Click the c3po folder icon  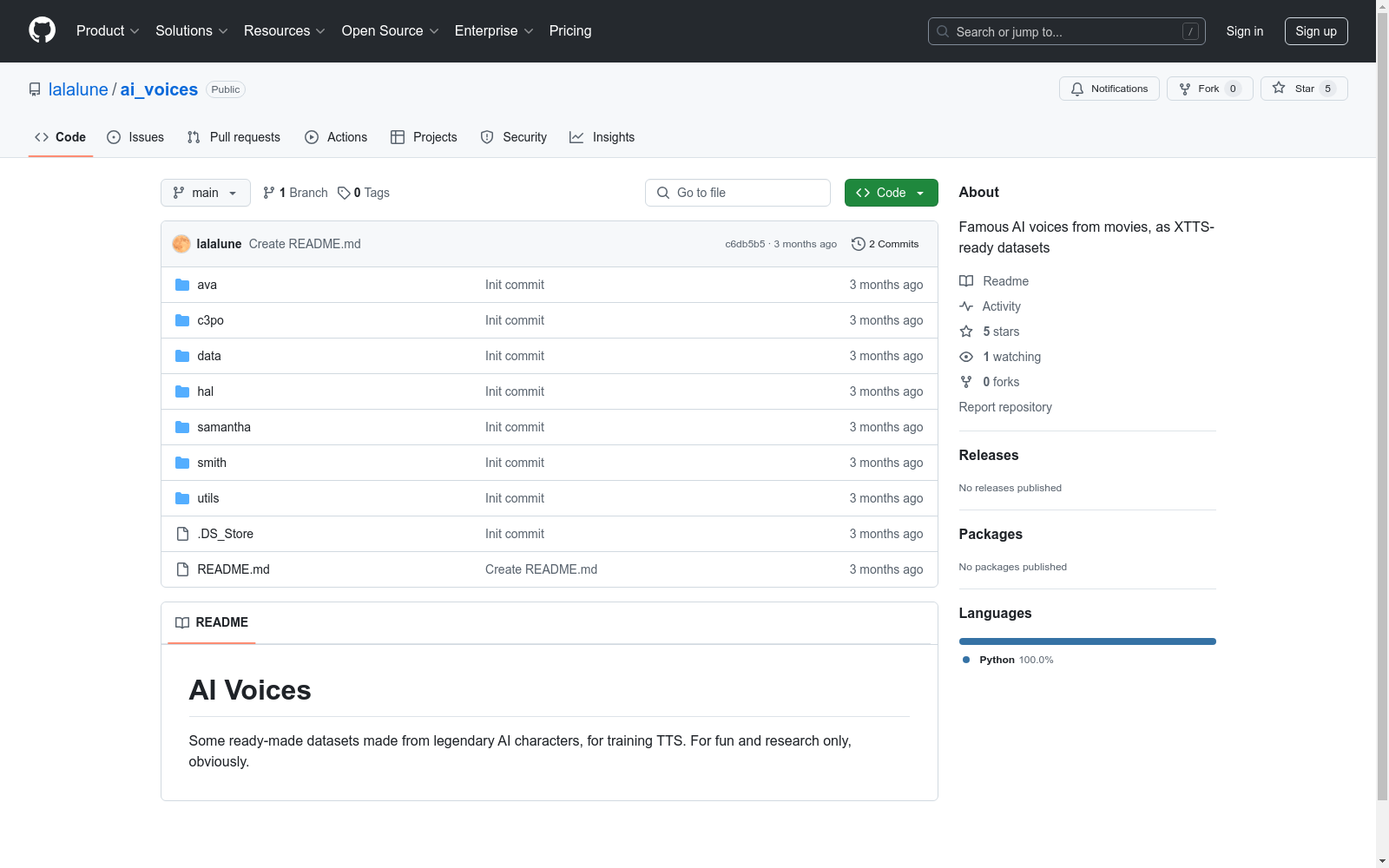pos(182,320)
